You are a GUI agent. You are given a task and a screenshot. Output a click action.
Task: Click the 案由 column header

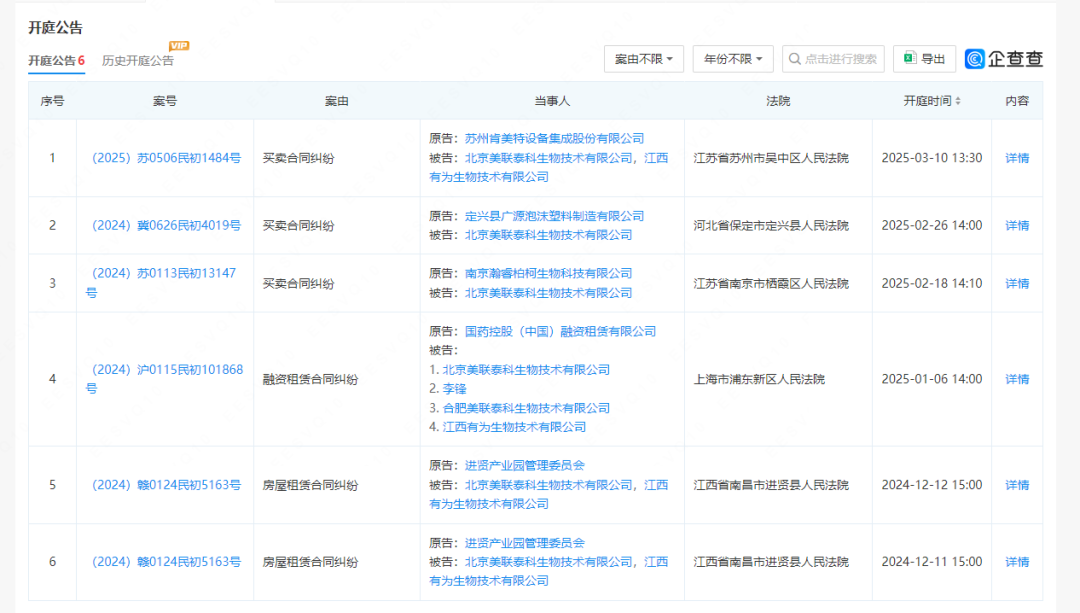point(337,101)
